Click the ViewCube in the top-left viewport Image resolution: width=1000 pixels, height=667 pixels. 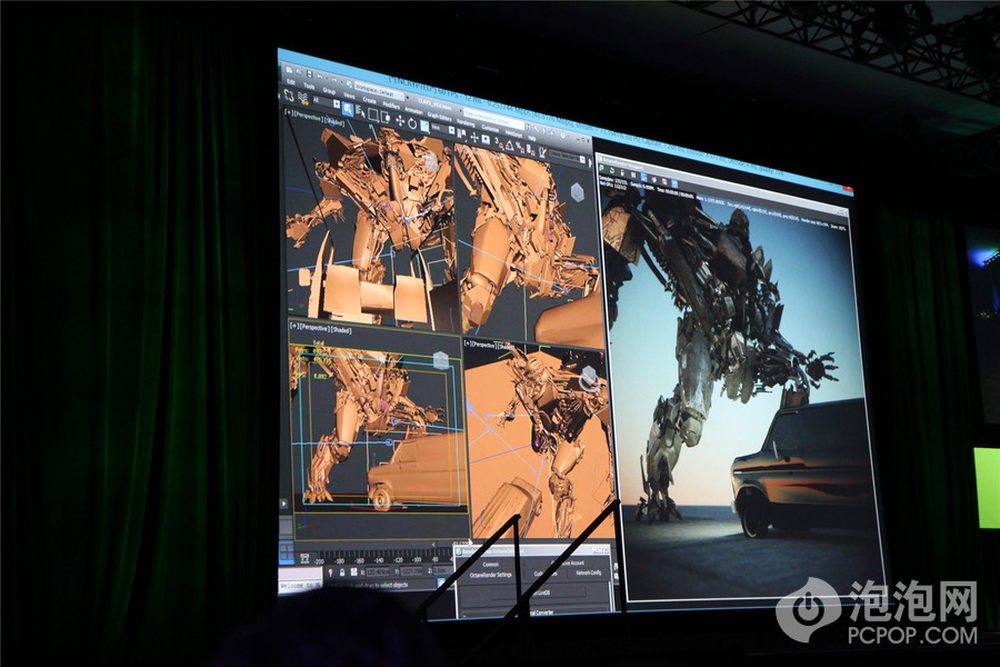pyautogui.click(x=432, y=163)
